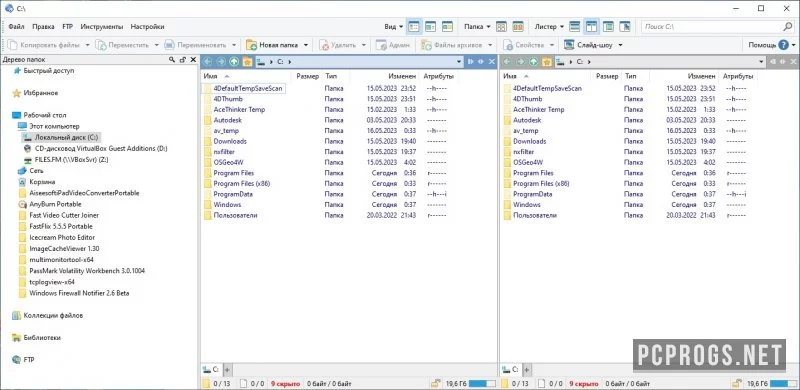Set Lister to single horizontal layout icon
This screenshot has height=390, width=800.
point(575,27)
